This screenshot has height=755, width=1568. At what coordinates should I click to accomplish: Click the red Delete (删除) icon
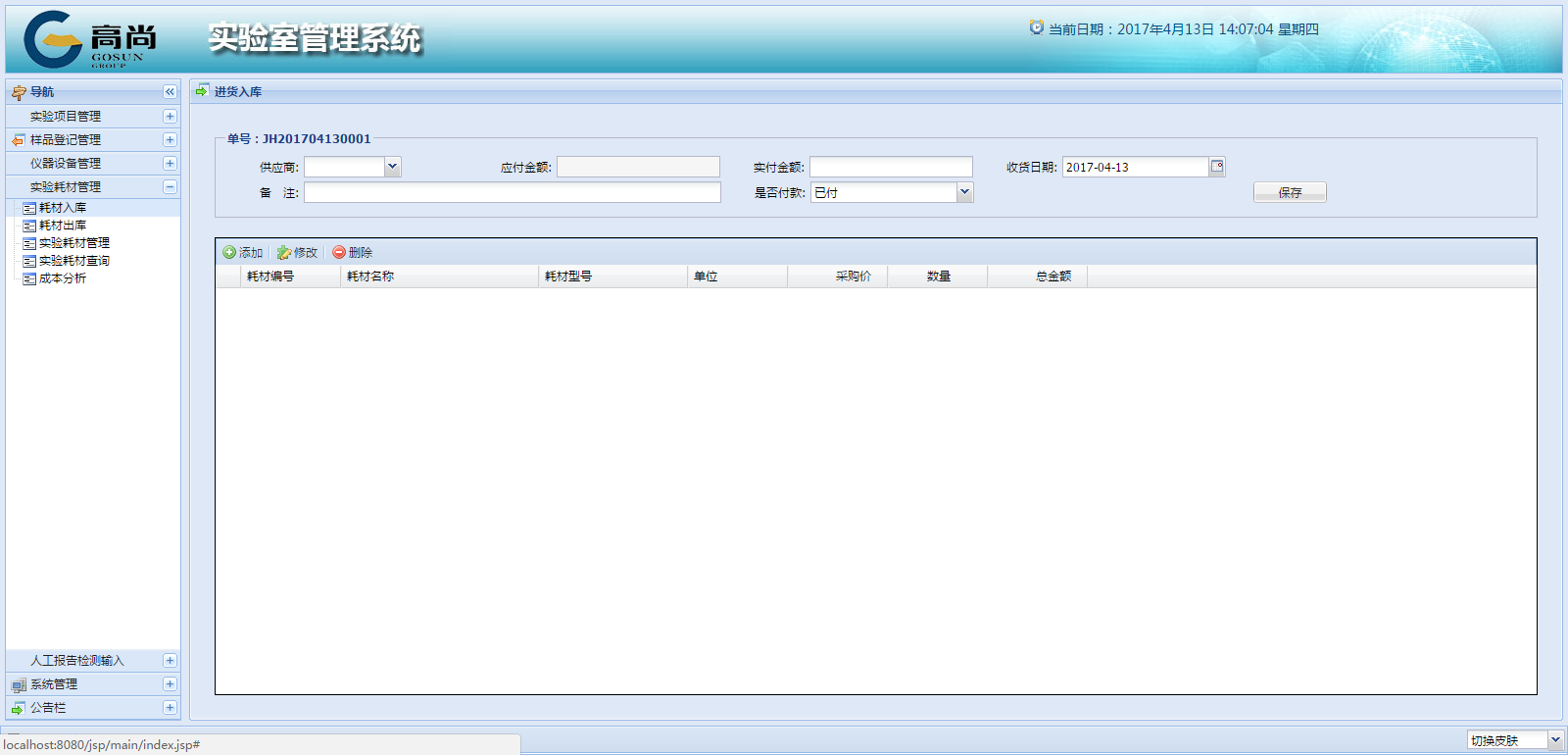click(339, 252)
